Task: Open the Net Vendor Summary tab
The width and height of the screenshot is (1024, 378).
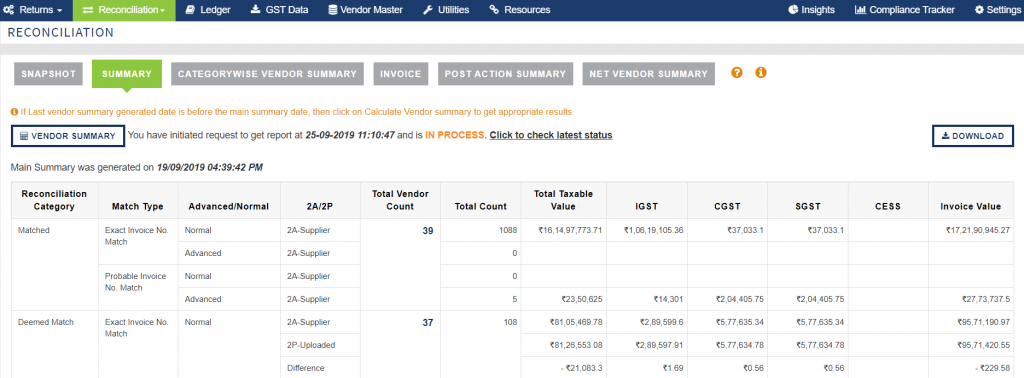Action: click(x=648, y=74)
